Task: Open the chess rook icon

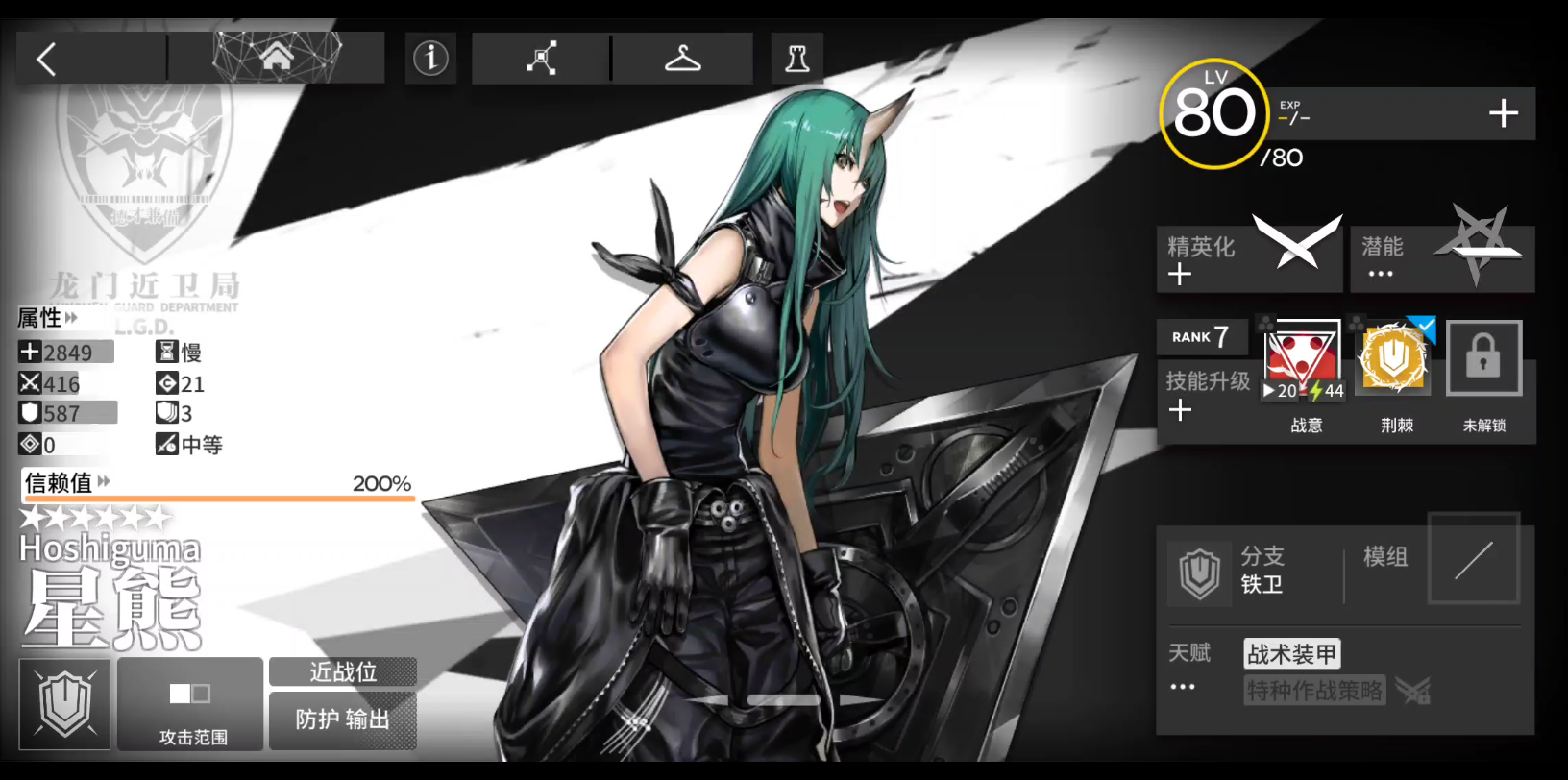Action: coord(796,59)
